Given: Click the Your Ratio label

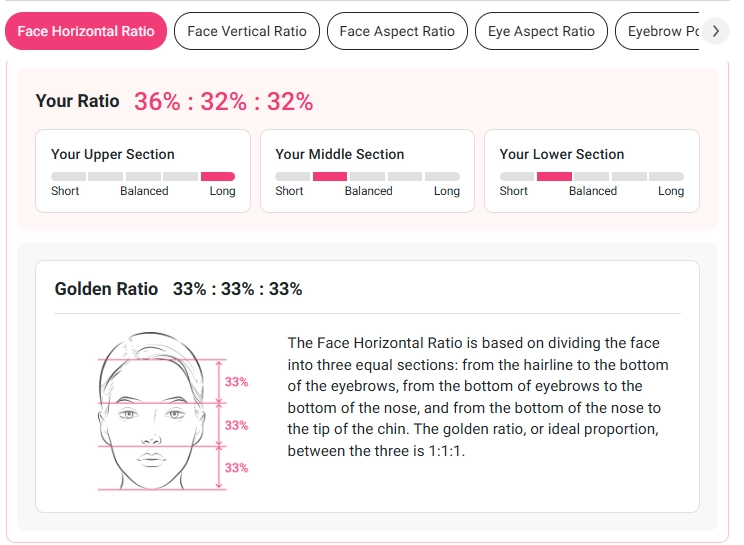Looking at the screenshot, I should point(77,101).
